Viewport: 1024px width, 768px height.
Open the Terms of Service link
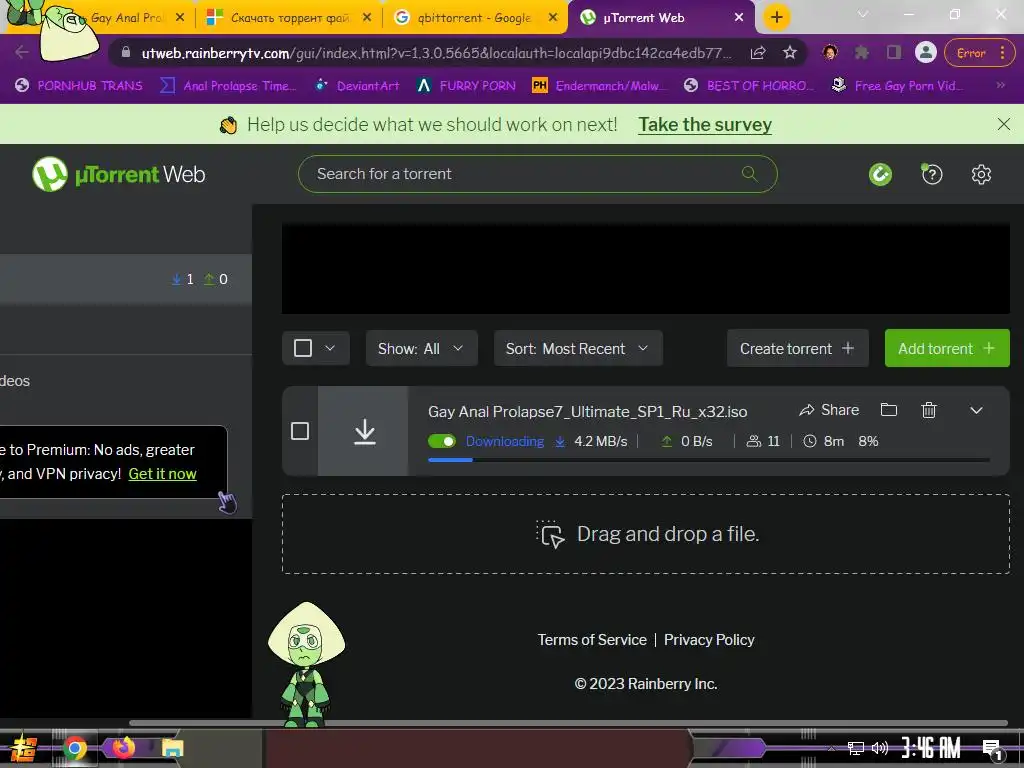coord(592,639)
